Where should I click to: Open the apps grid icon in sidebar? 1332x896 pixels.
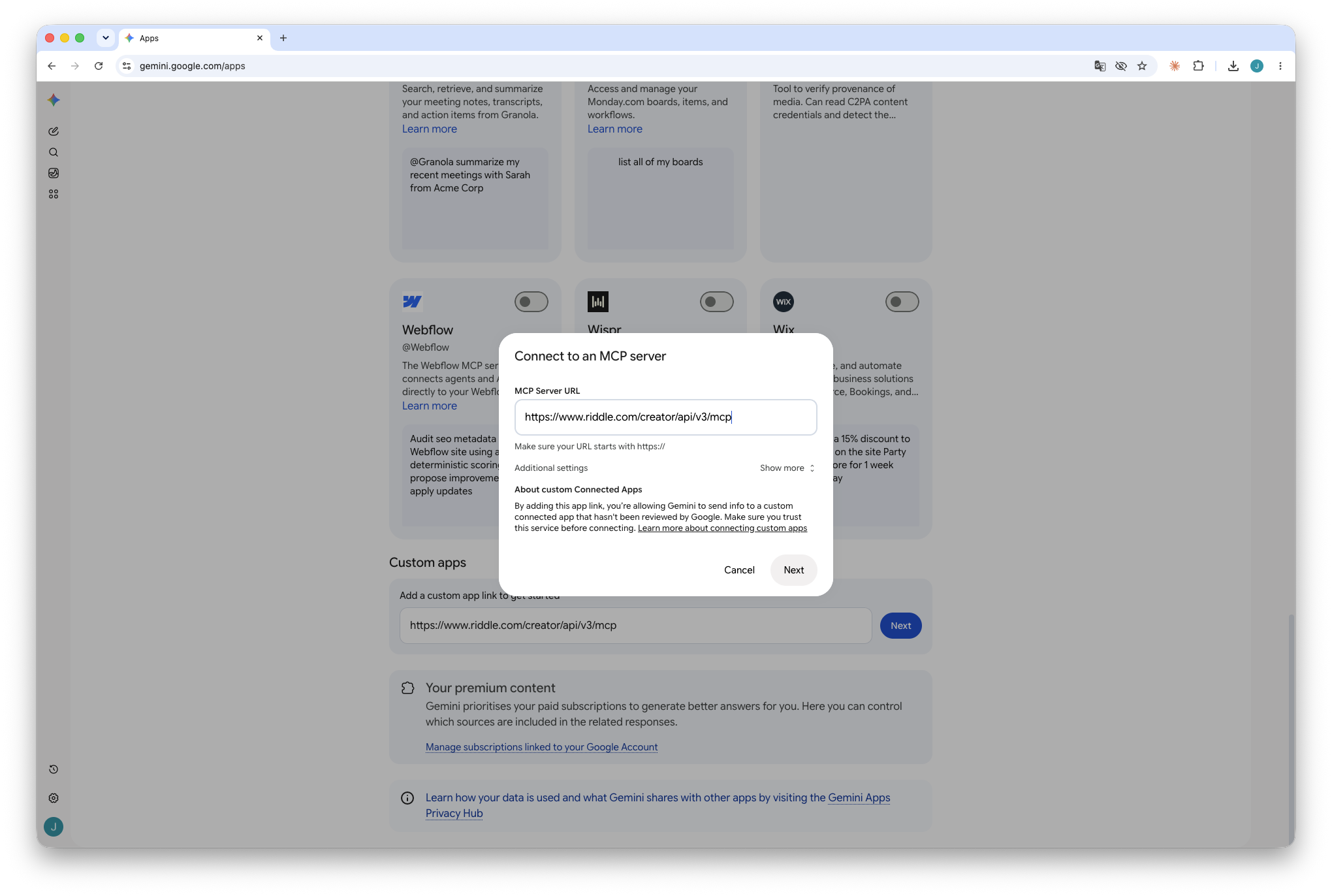coord(54,194)
